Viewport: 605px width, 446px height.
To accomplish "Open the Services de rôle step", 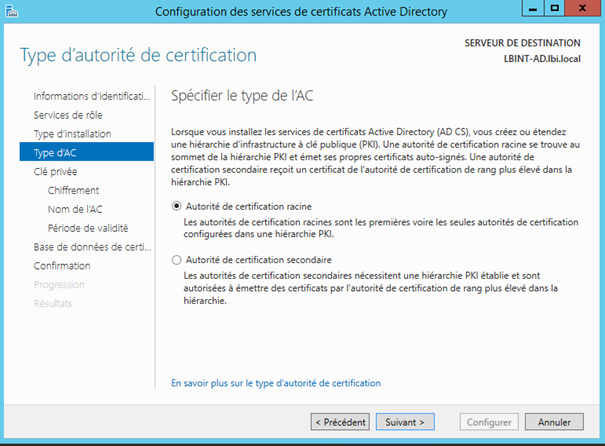I will pyautogui.click(x=67, y=115).
